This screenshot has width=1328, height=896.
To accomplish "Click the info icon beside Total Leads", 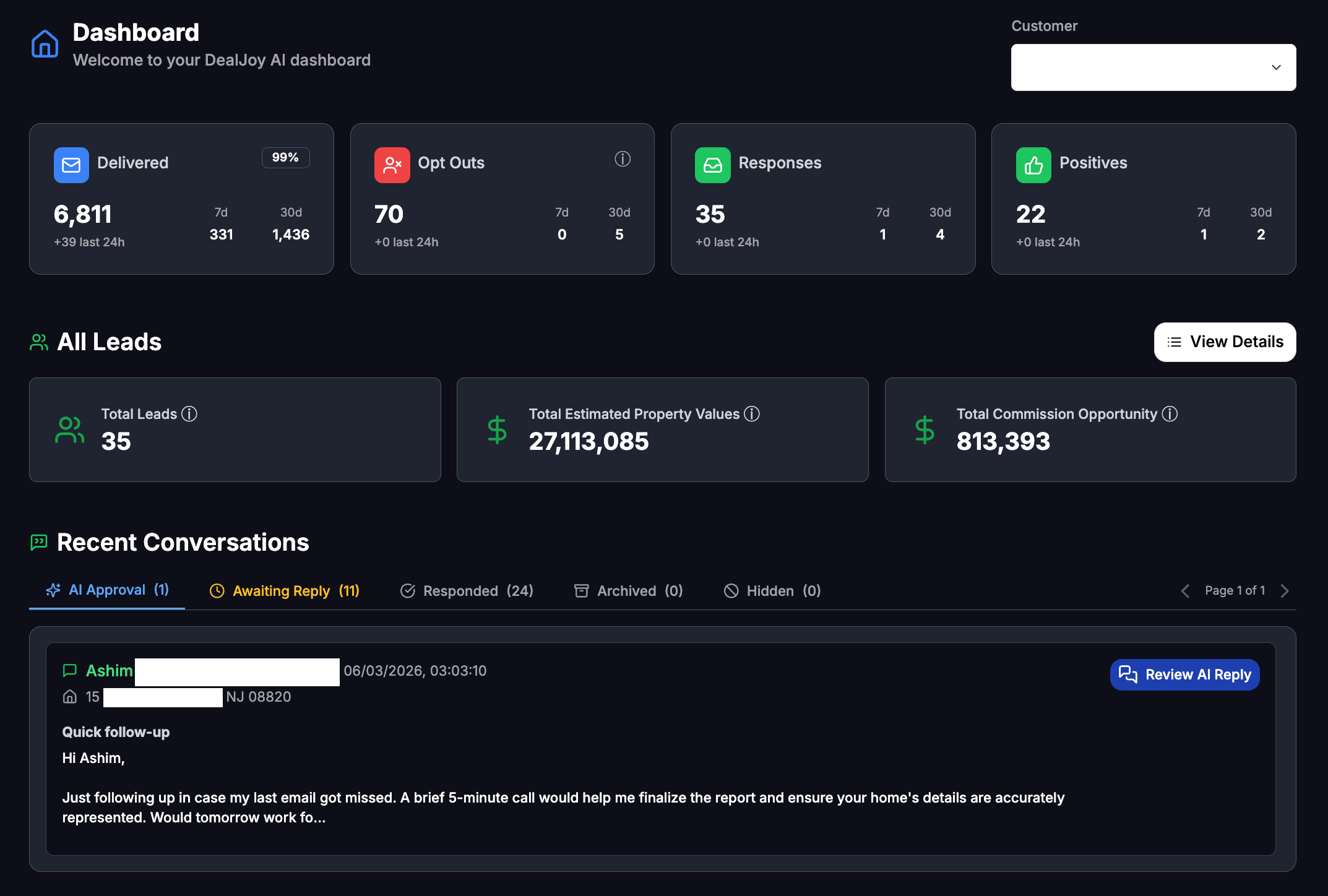I will tap(189, 414).
